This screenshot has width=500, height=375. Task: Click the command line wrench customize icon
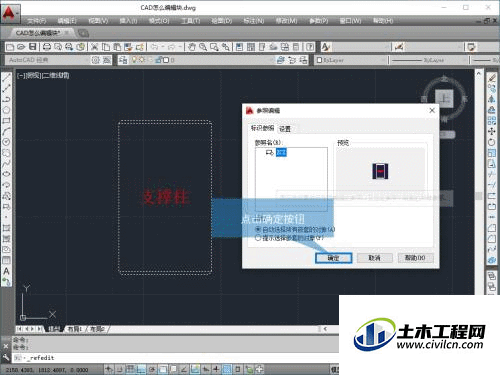coord(6,357)
